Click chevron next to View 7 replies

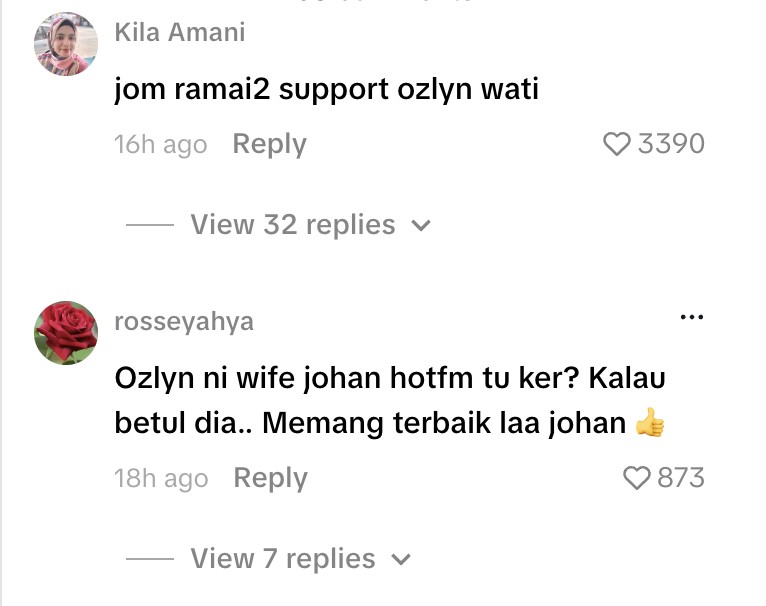401,560
